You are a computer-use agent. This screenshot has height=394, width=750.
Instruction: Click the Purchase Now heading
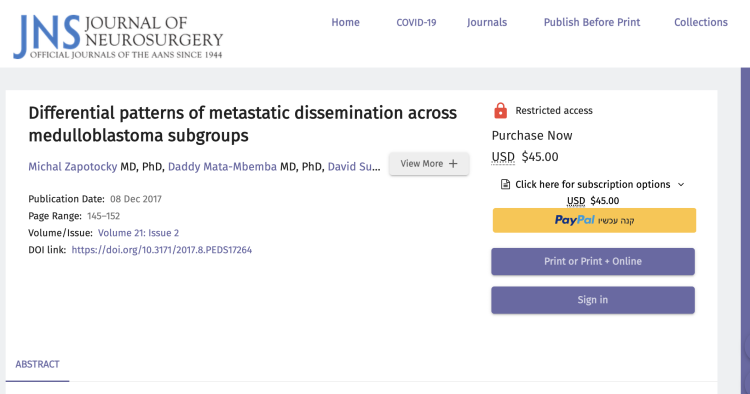point(532,136)
